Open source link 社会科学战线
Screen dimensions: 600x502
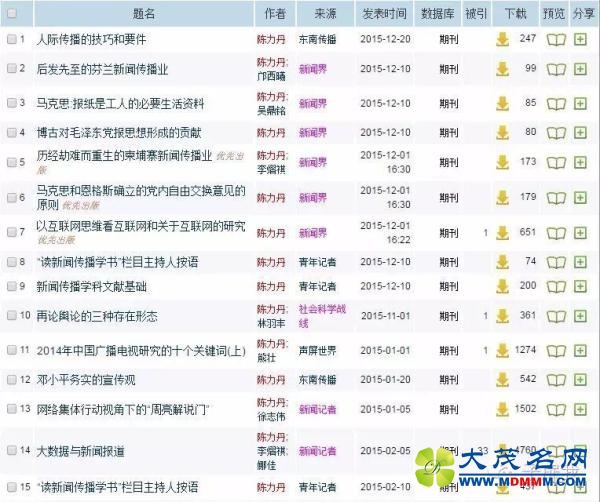point(322,316)
